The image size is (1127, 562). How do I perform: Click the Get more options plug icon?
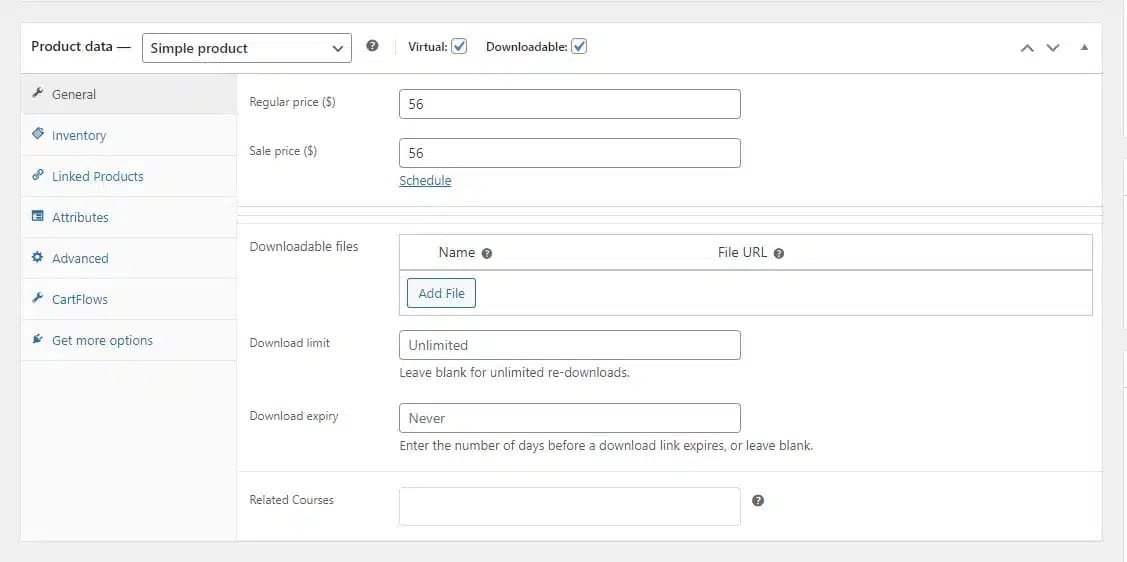click(38, 338)
